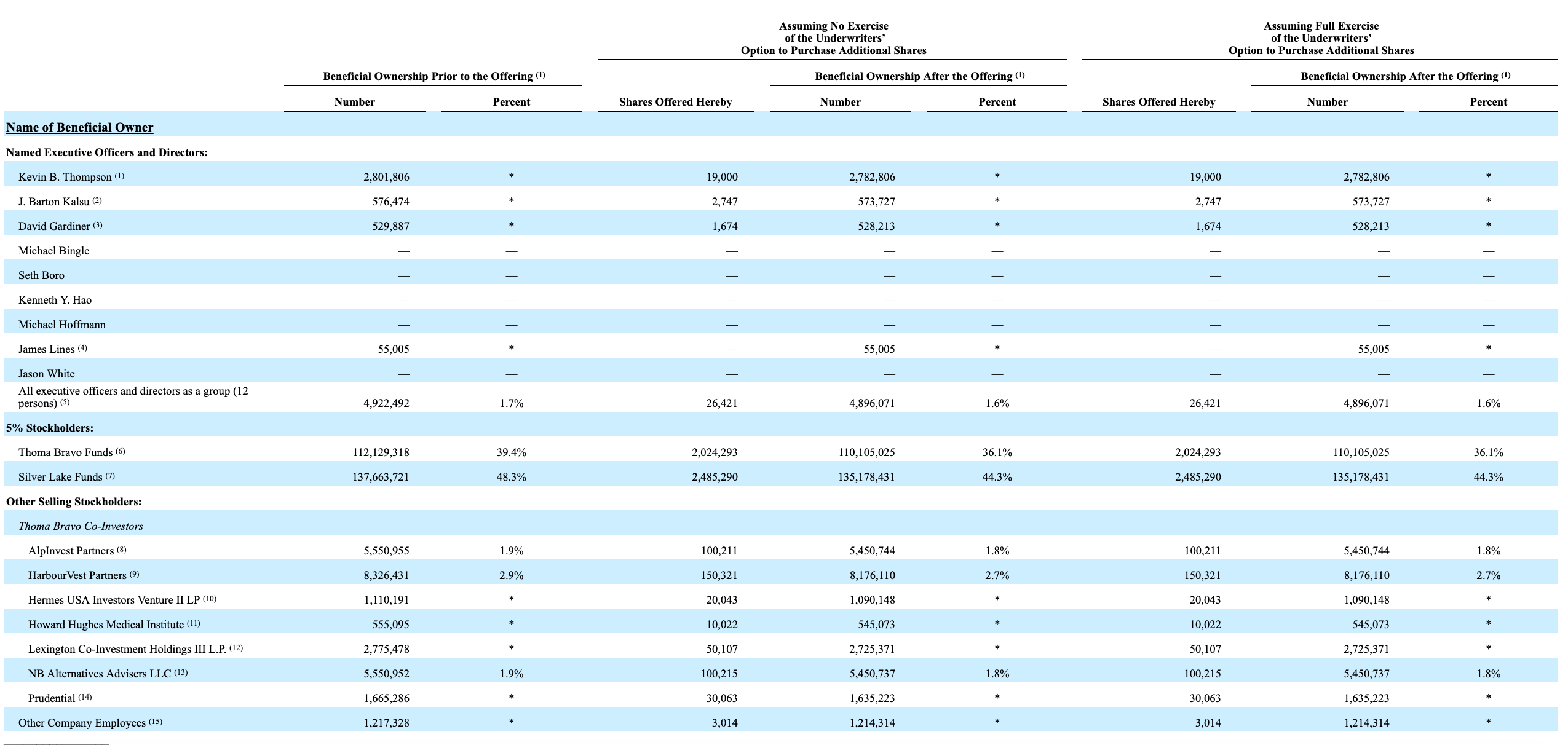Select the 'J. Barton Kalsu' row label

54,202
